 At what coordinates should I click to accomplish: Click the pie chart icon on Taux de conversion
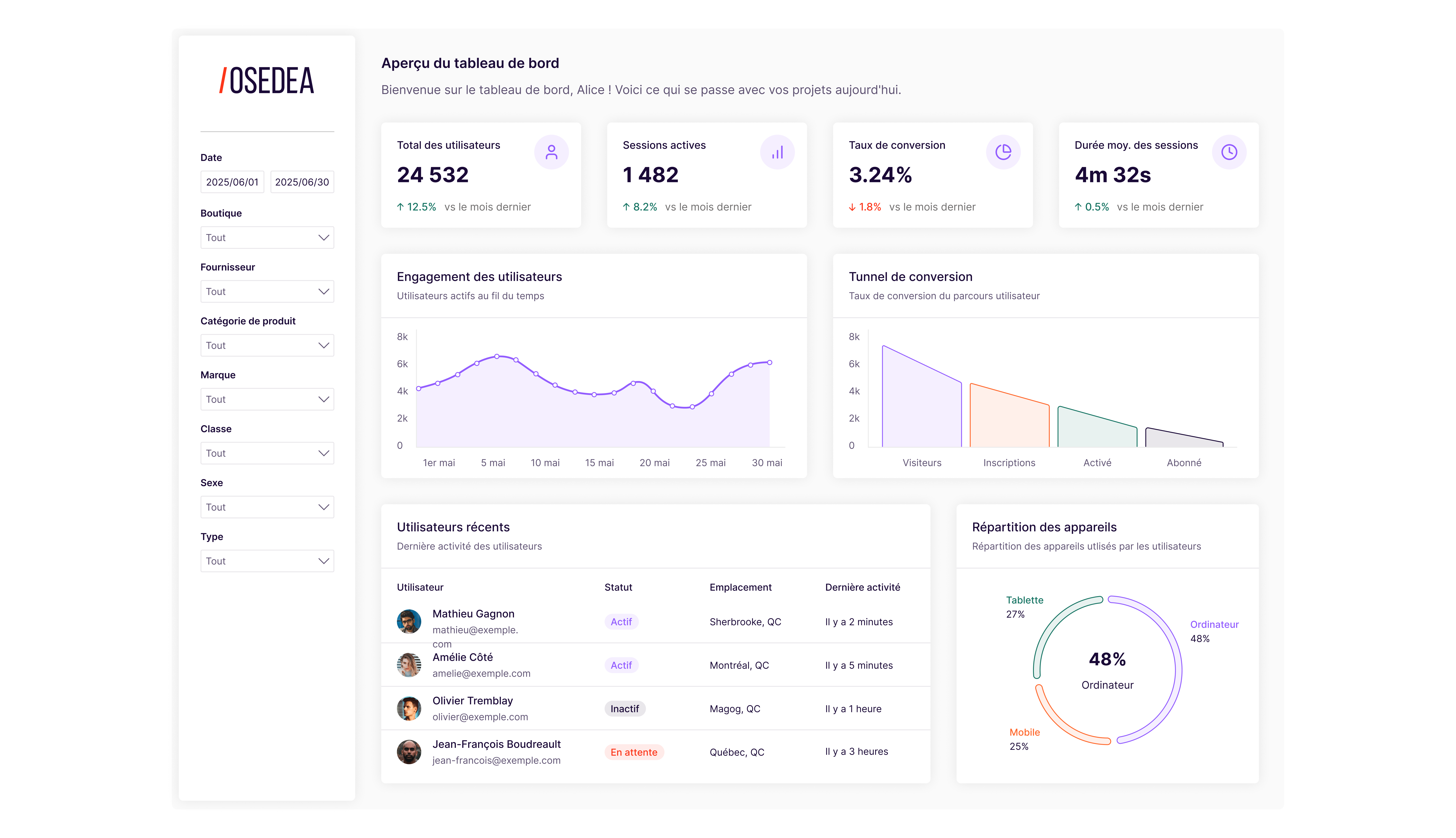point(1003,152)
